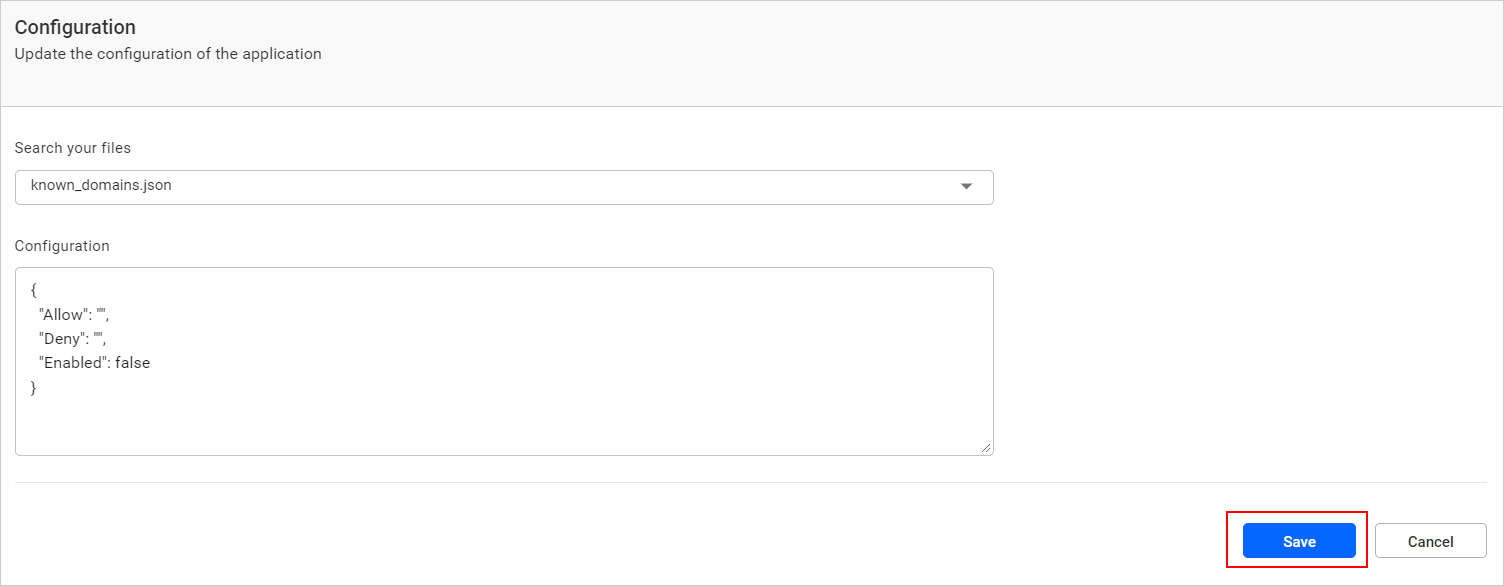
Task: Click inside the Configuration JSON editor
Action: (500, 420)
